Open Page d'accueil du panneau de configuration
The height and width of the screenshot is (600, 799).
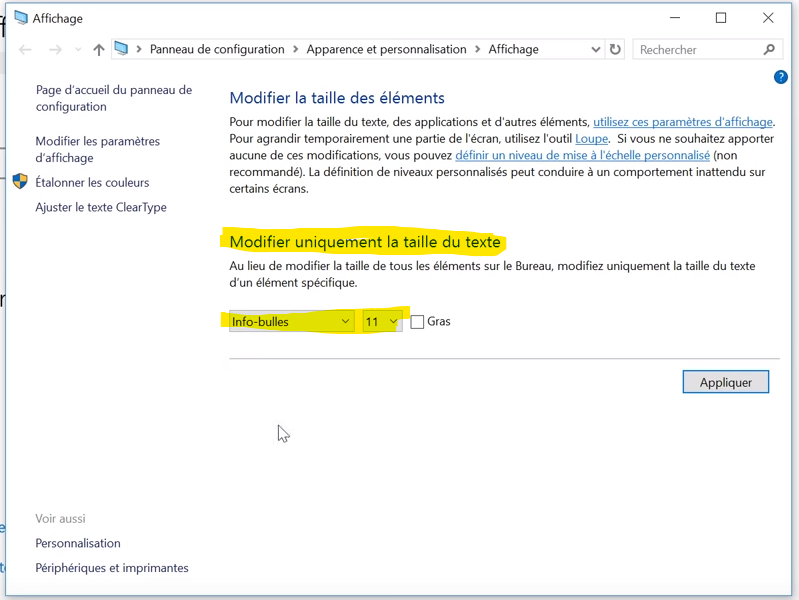[114, 98]
